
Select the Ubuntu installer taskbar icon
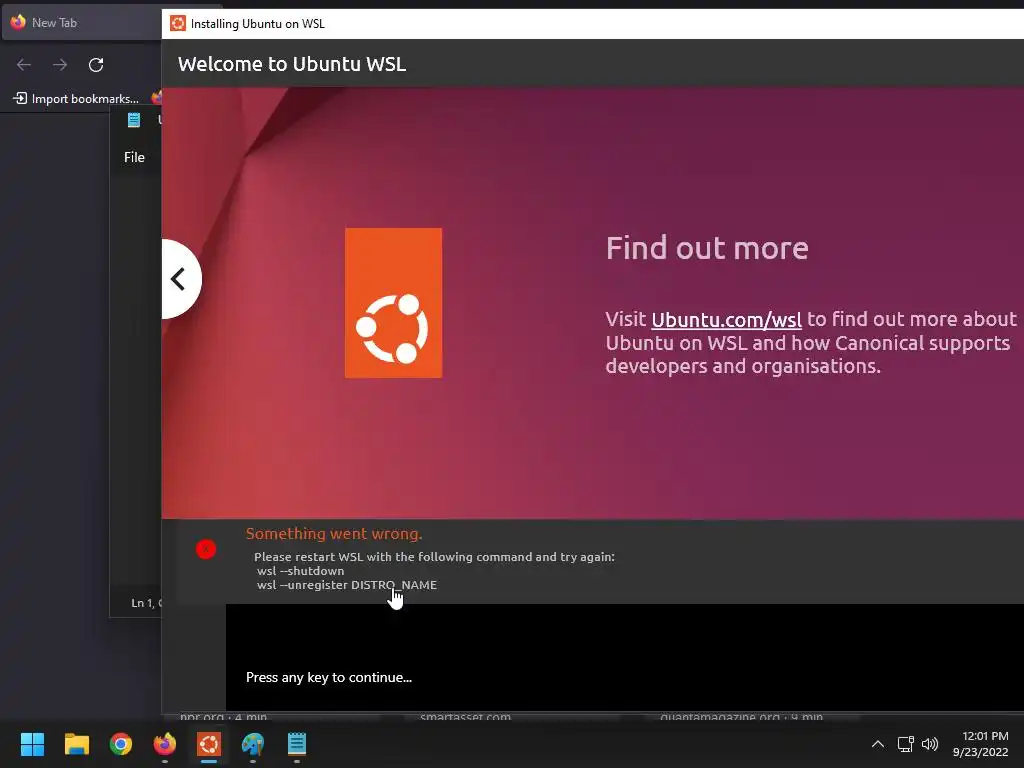click(x=209, y=744)
